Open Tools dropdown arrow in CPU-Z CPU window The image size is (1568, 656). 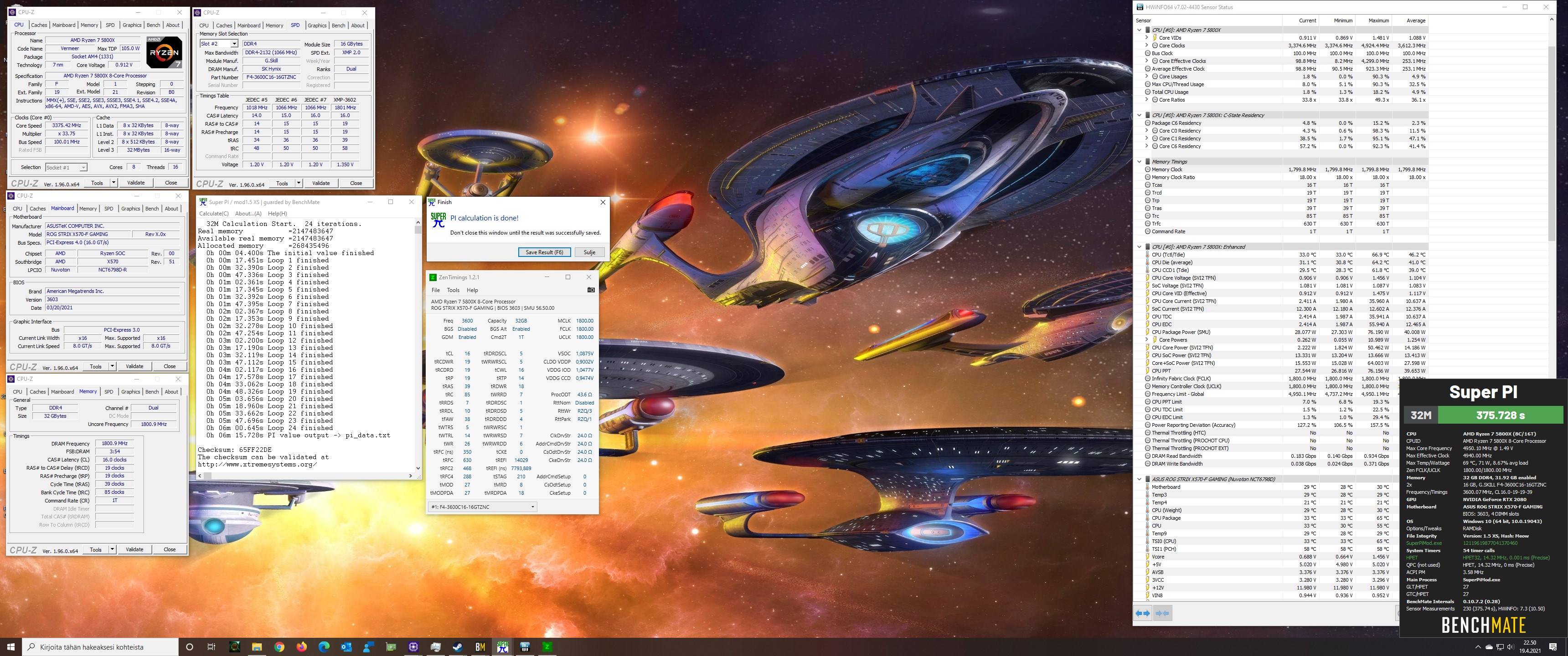[113, 183]
